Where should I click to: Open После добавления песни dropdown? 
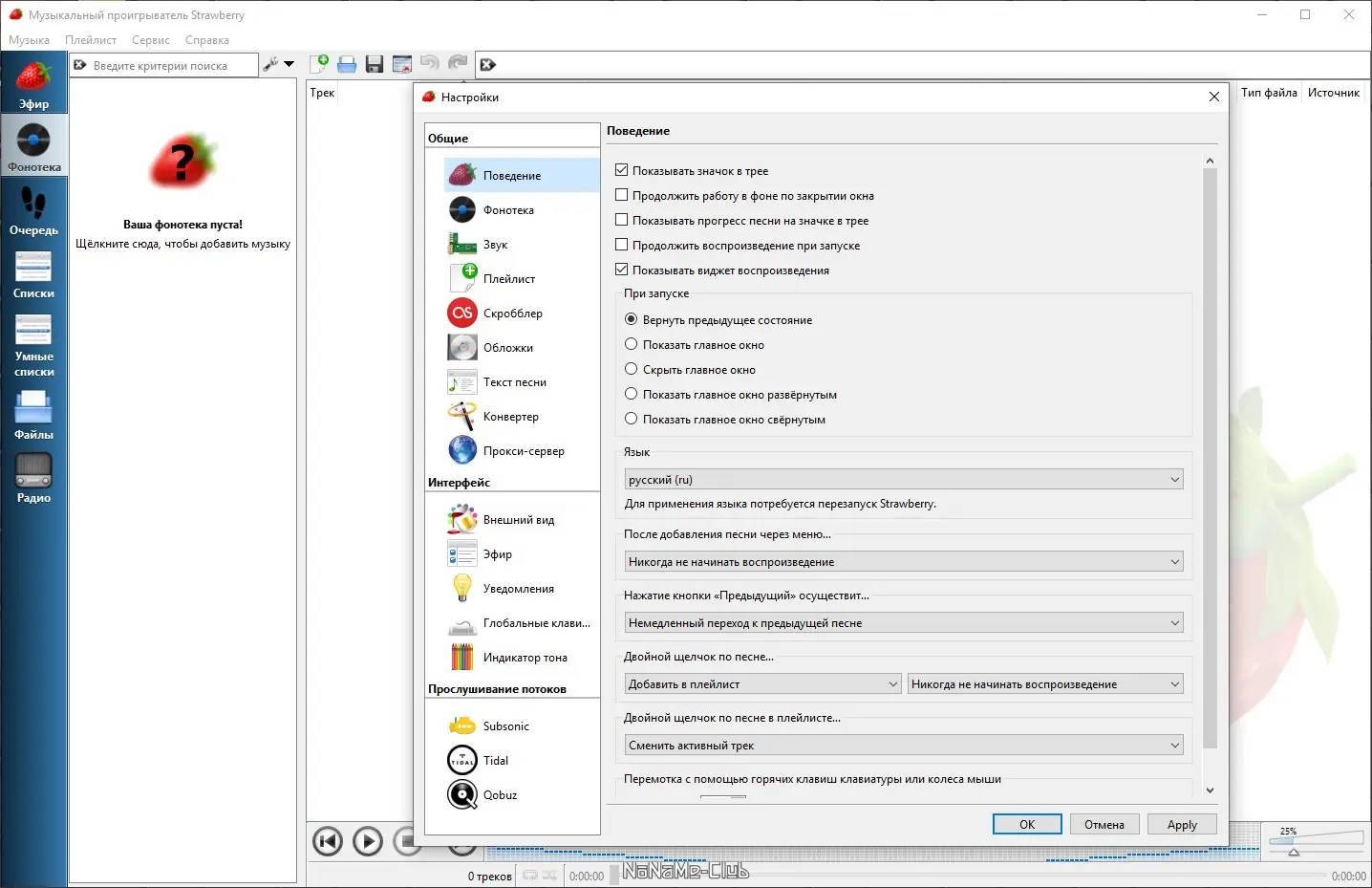tap(904, 562)
